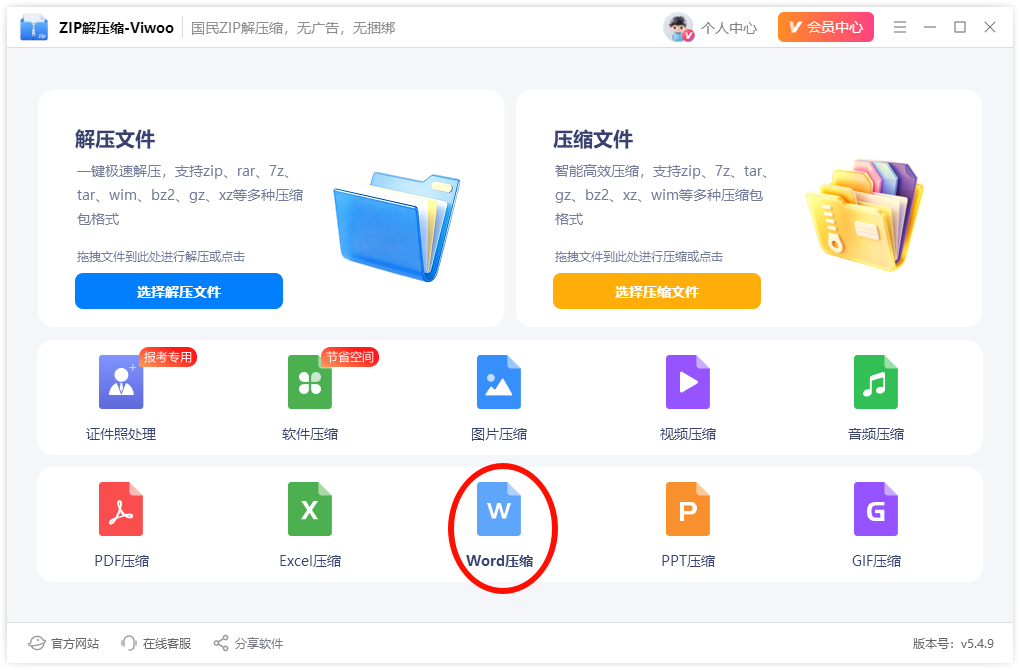Click the 拖拽文件到此处进行压缩或点击 hint
The height and width of the screenshot is (670, 1020).
click(639, 256)
